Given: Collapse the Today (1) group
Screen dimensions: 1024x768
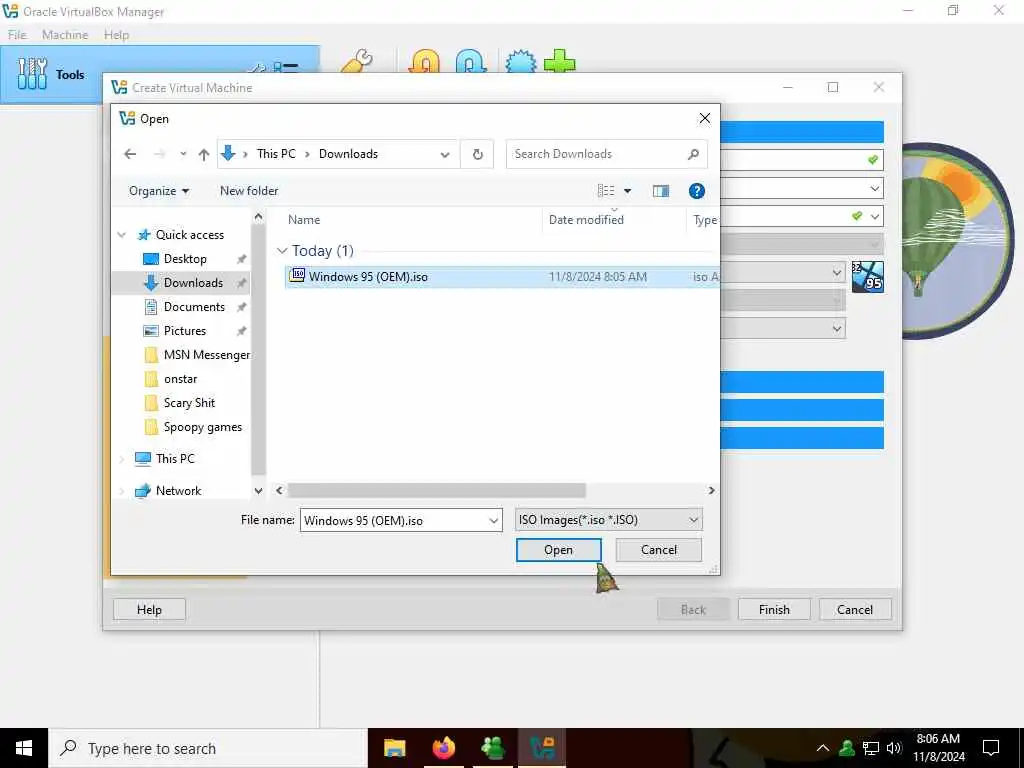Looking at the screenshot, I should 282,251.
